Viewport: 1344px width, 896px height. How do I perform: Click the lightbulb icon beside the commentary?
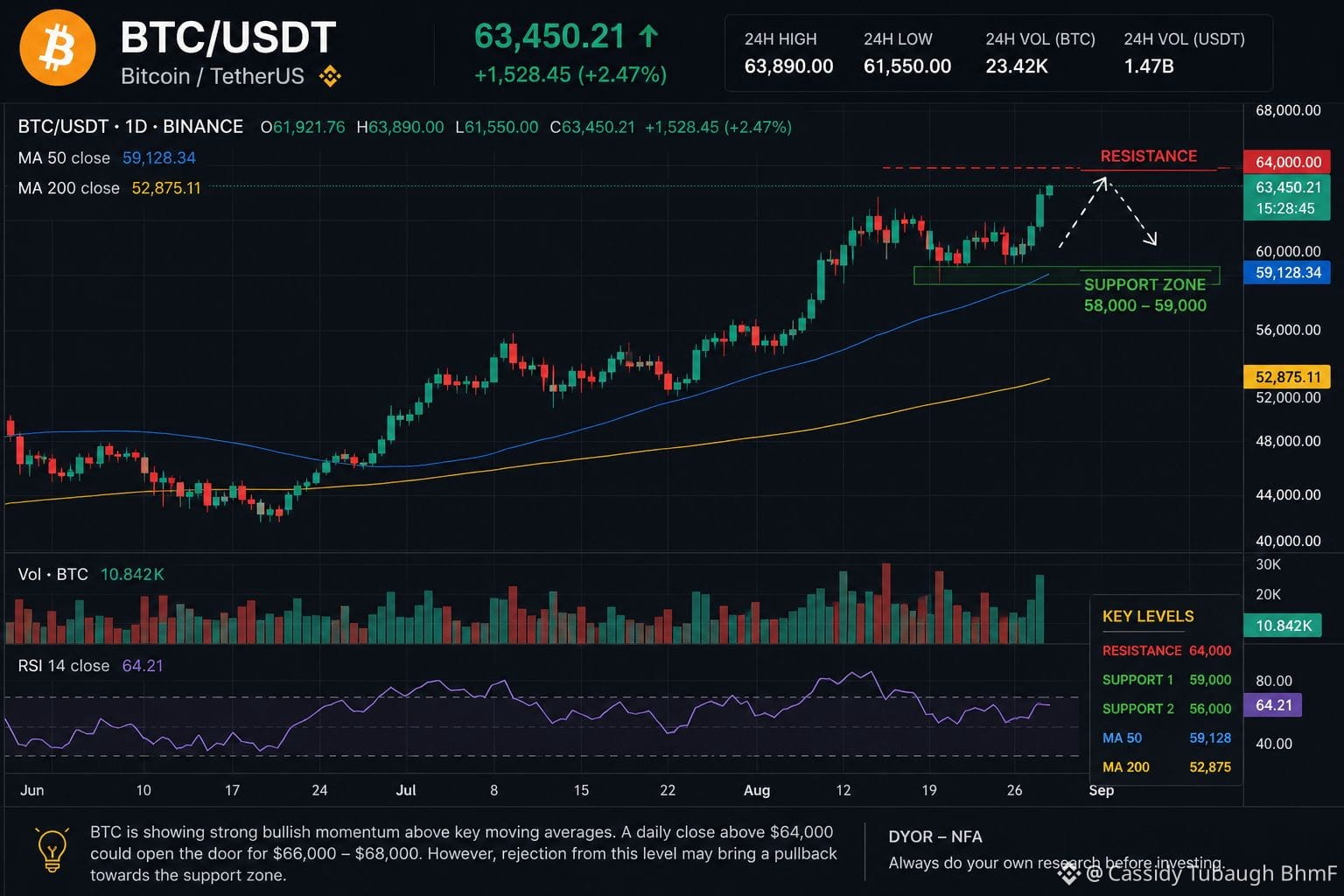tap(52, 850)
